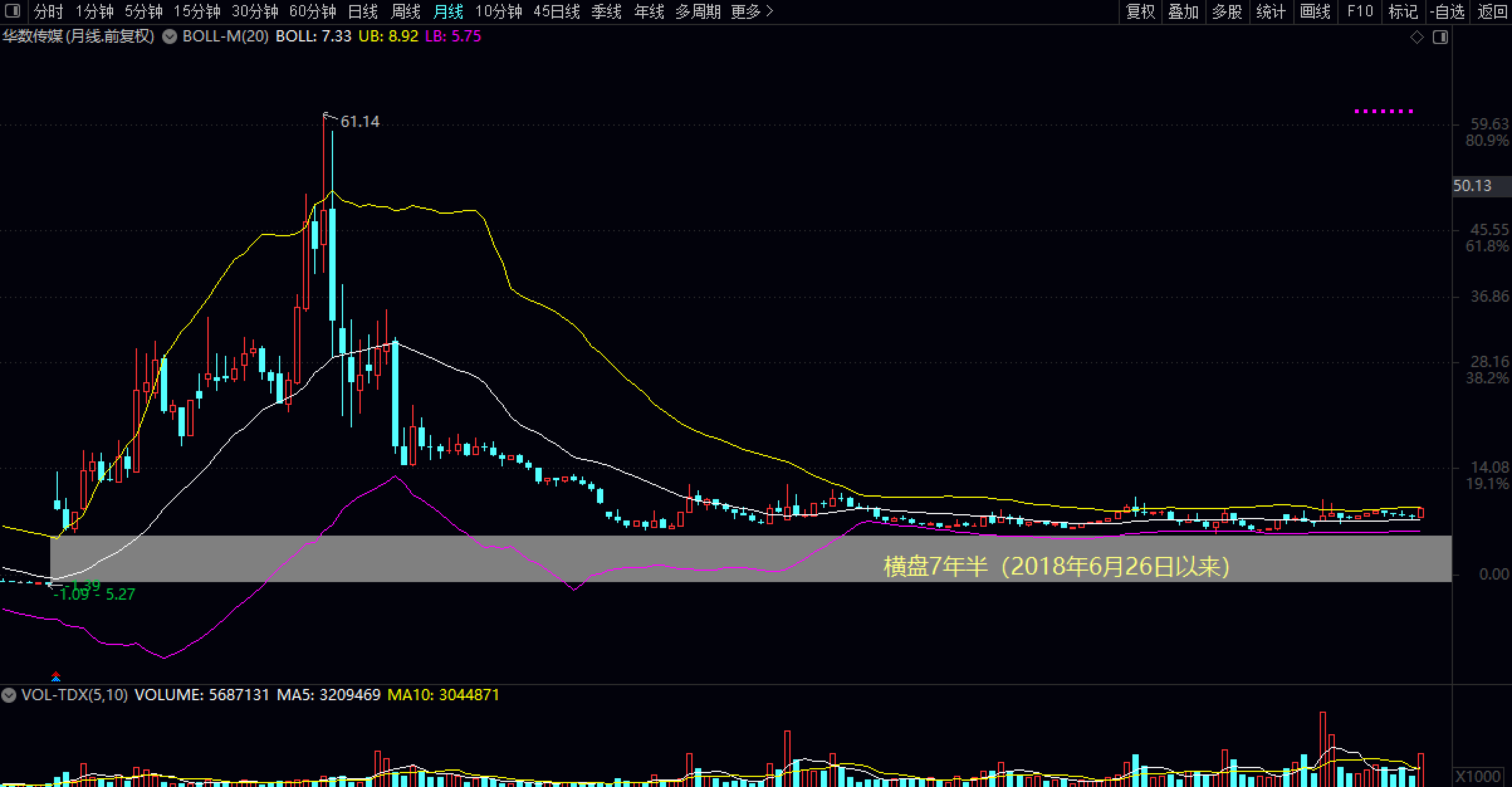Viewport: 1512px width, 787px height.
Task: Click the 复权 adjustment button
Action: (1140, 11)
